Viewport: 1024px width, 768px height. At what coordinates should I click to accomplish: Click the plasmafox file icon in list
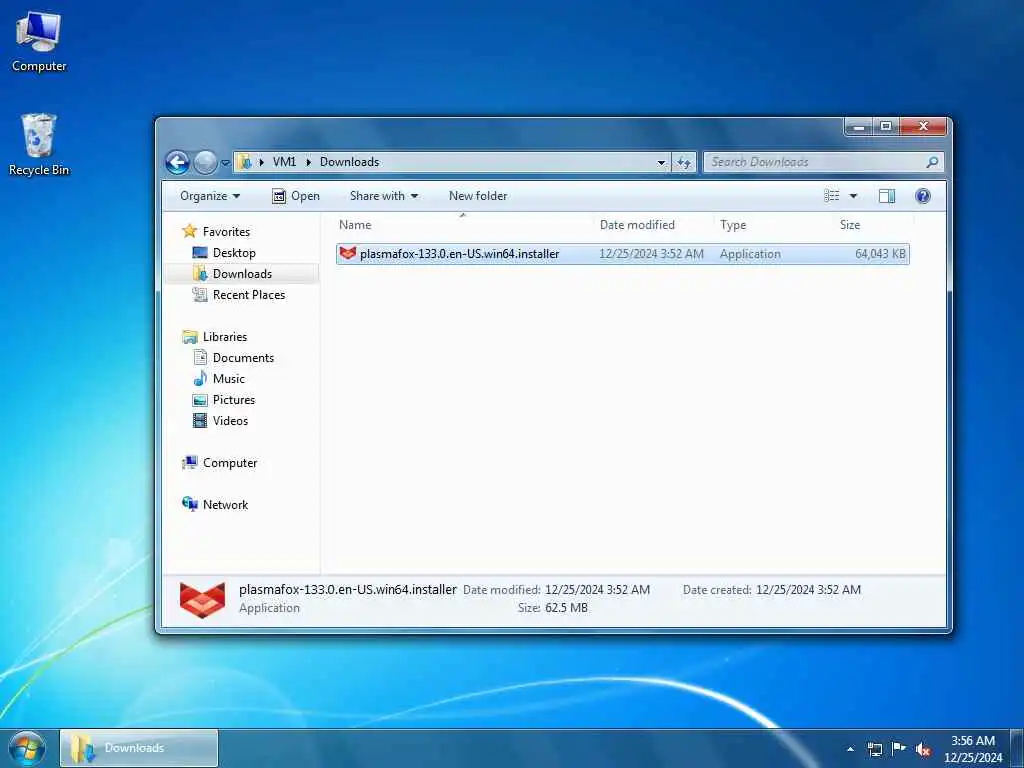click(347, 253)
